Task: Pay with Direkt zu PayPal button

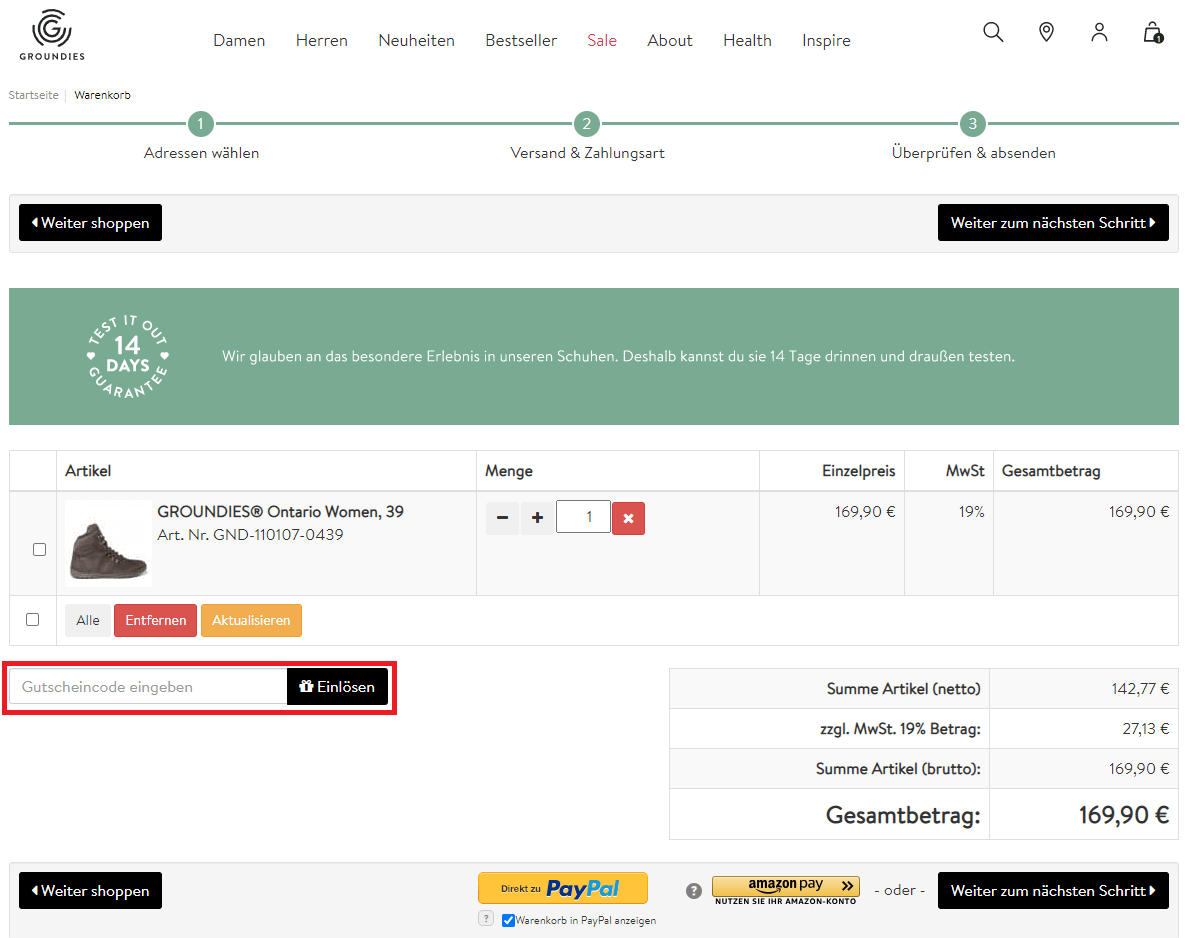Action: click(x=563, y=888)
